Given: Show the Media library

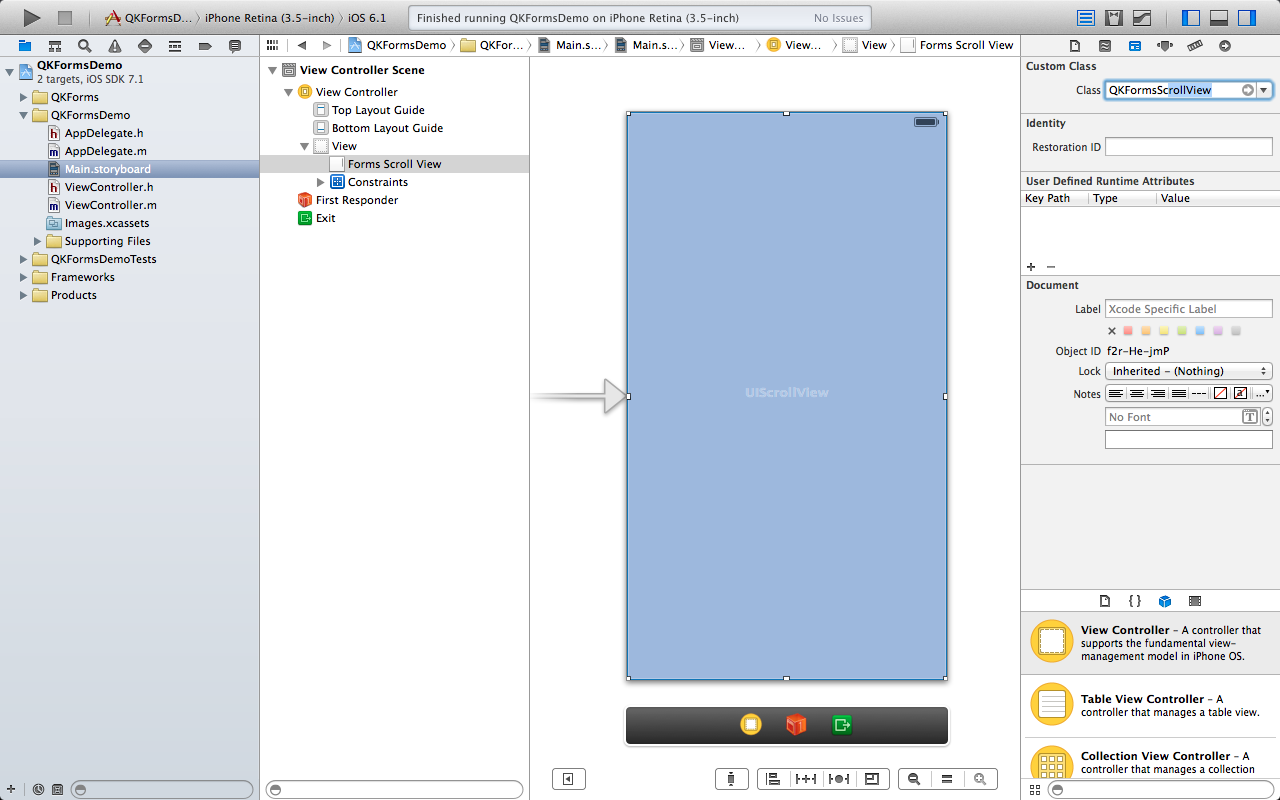Looking at the screenshot, I should coord(1195,601).
